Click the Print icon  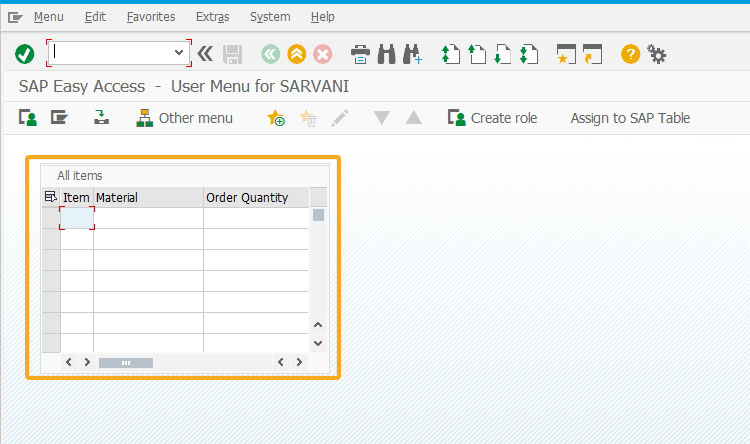tap(360, 54)
